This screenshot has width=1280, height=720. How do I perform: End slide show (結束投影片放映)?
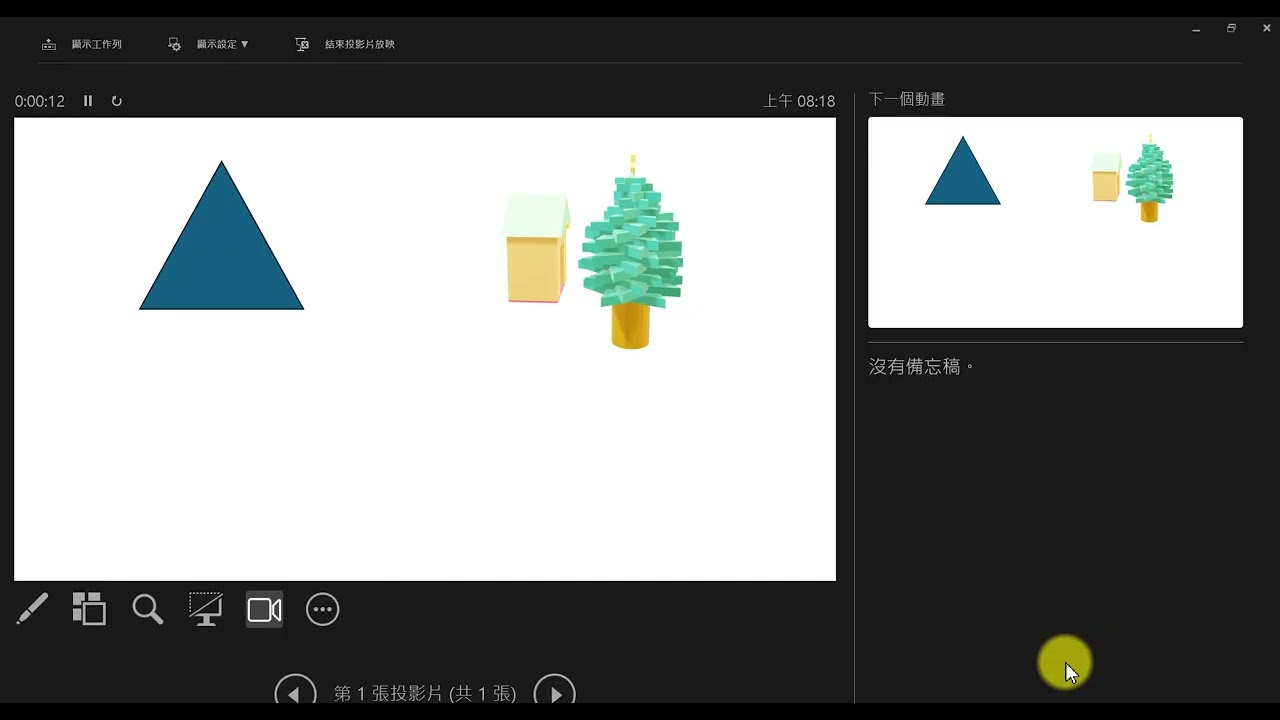pyautogui.click(x=345, y=44)
